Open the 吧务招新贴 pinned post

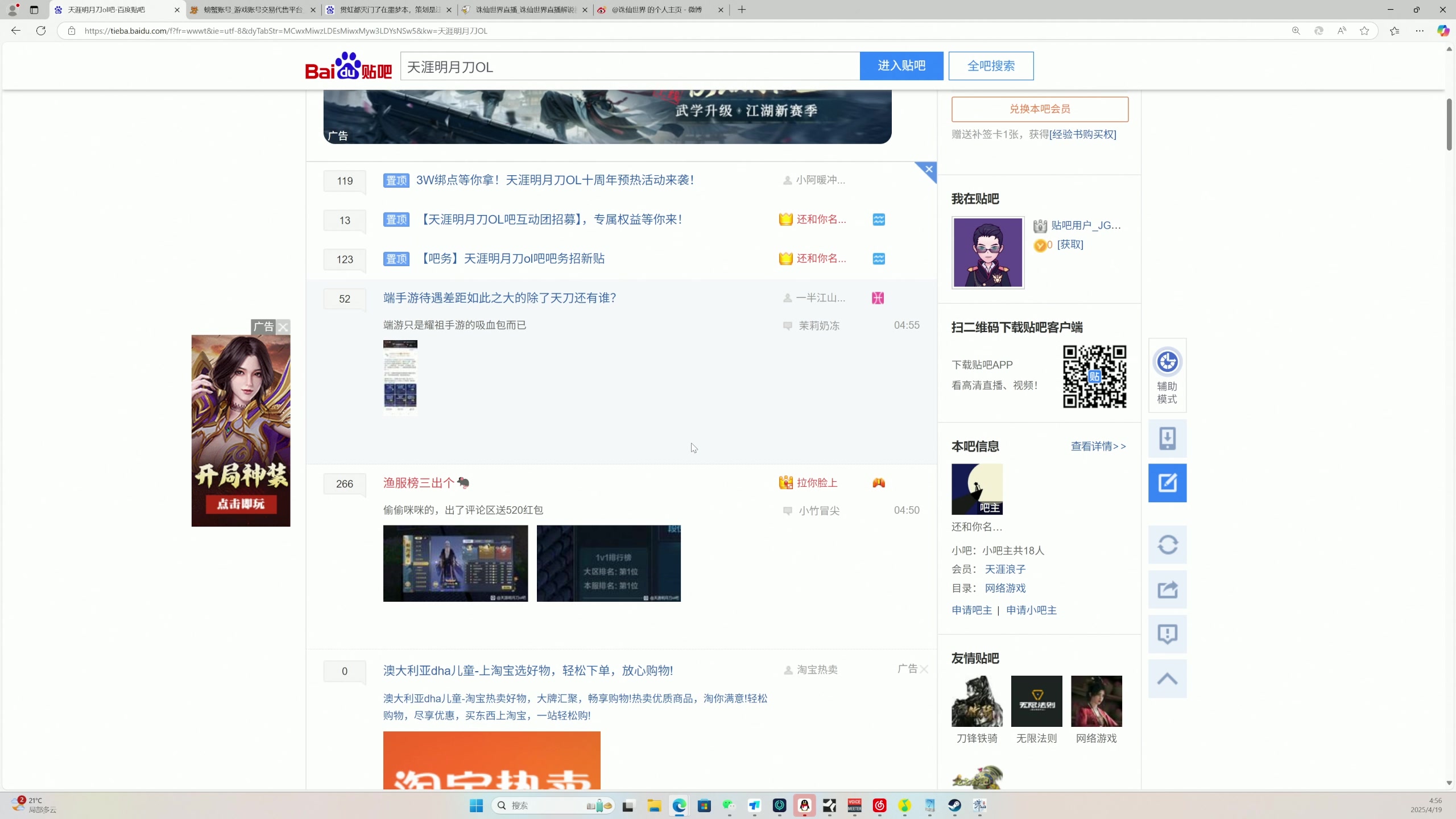[x=511, y=259]
